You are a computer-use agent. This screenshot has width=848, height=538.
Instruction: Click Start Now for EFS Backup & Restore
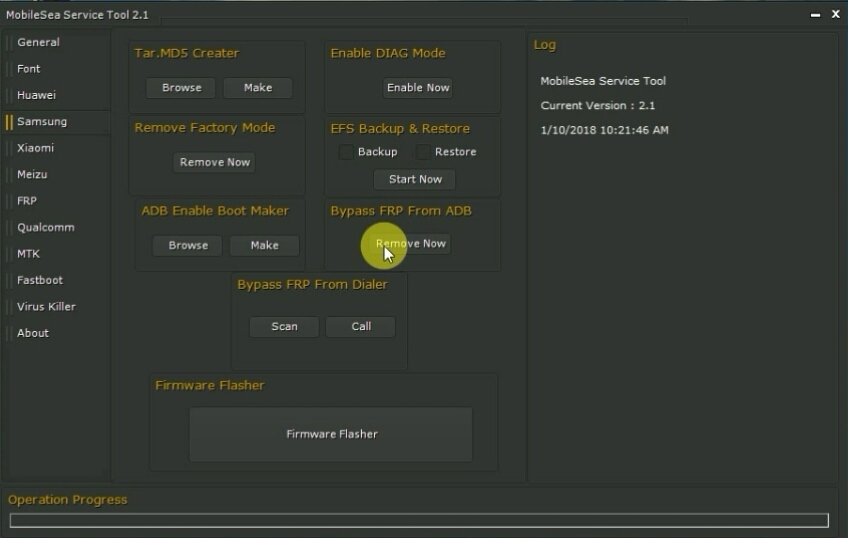[415, 180]
